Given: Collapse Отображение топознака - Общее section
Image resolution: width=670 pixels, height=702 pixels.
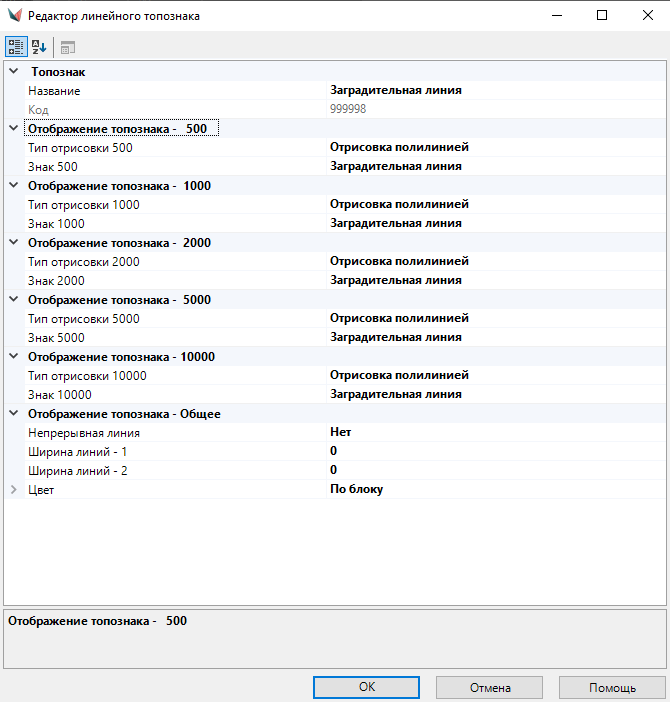Looking at the screenshot, I should (13, 414).
